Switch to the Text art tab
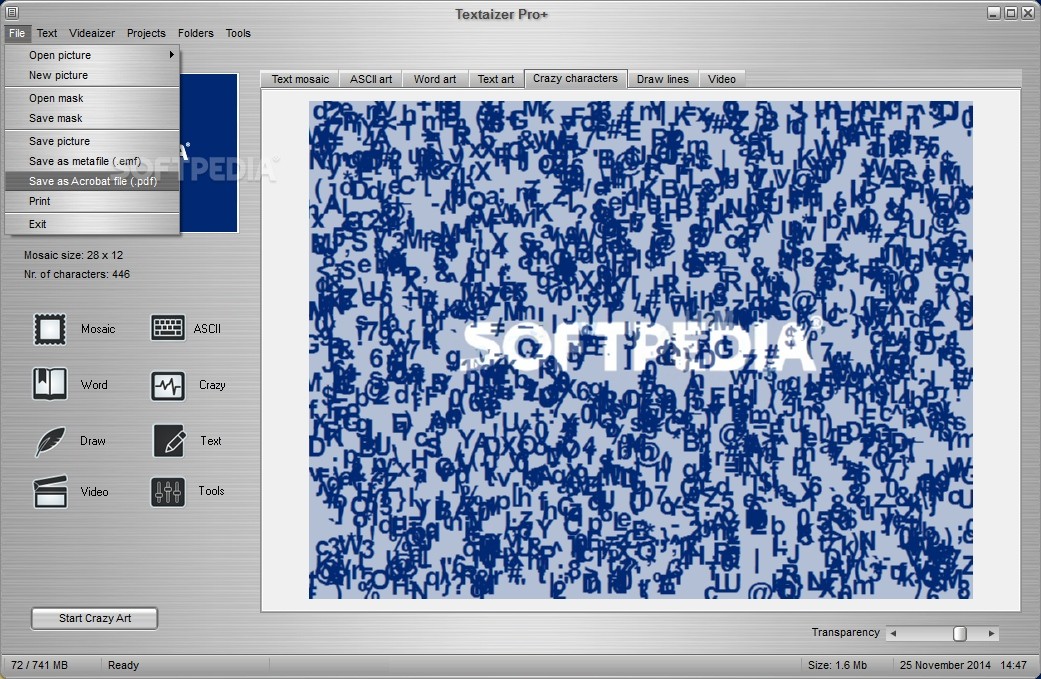The height and width of the screenshot is (679, 1041). (496, 79)
